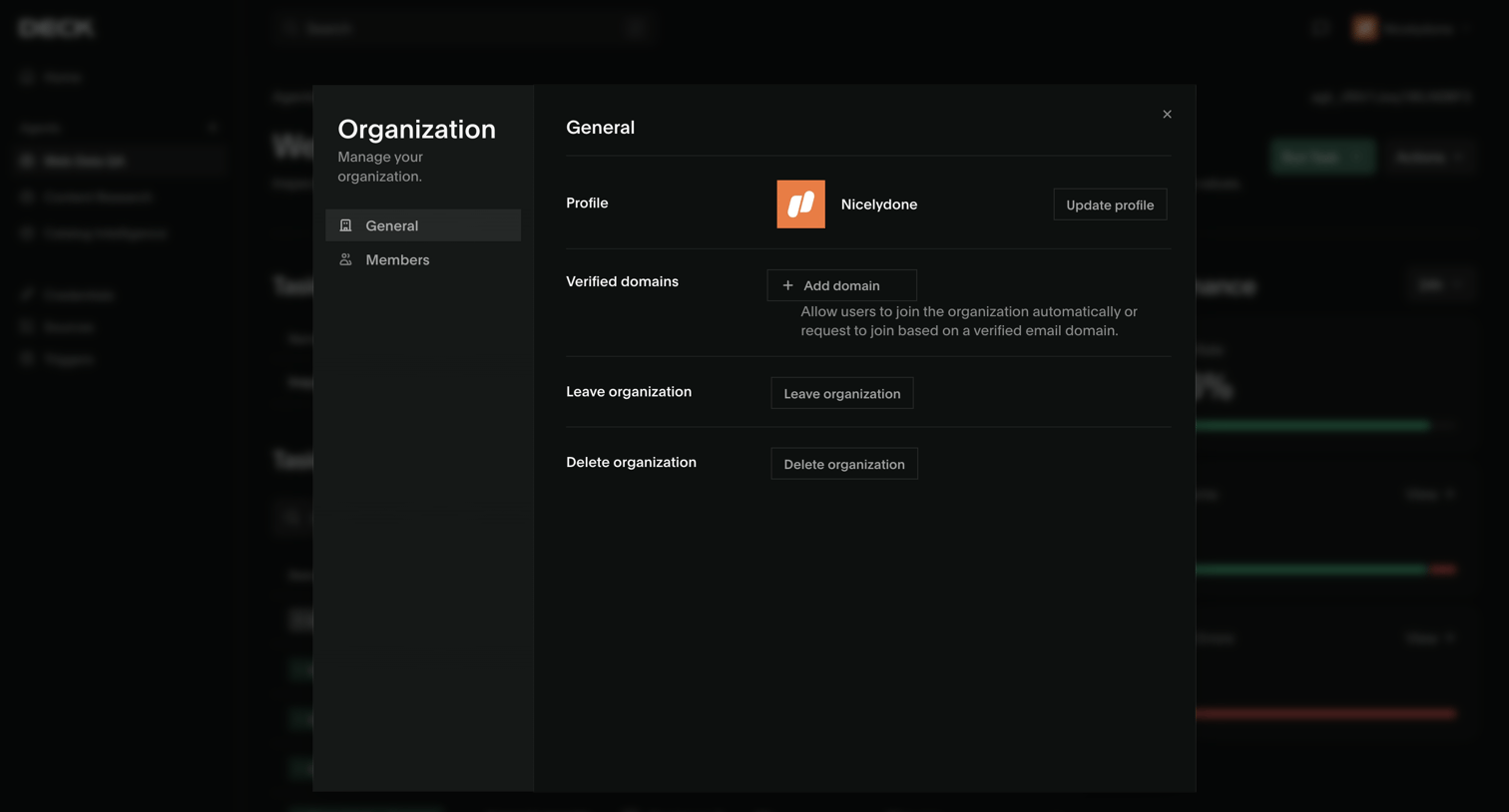Click the plus icon in Add domain
The height and width of the screenshot is (812, 1509).
[x=787, y=285]
